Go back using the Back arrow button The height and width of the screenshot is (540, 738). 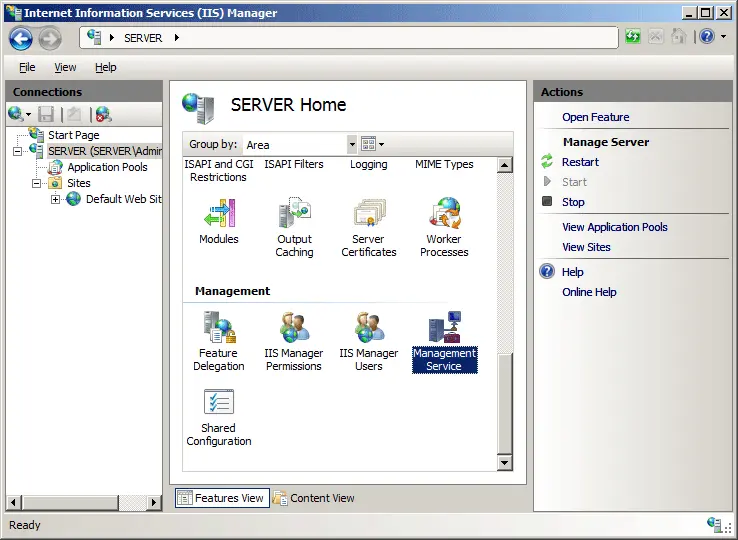coord(21,38)
